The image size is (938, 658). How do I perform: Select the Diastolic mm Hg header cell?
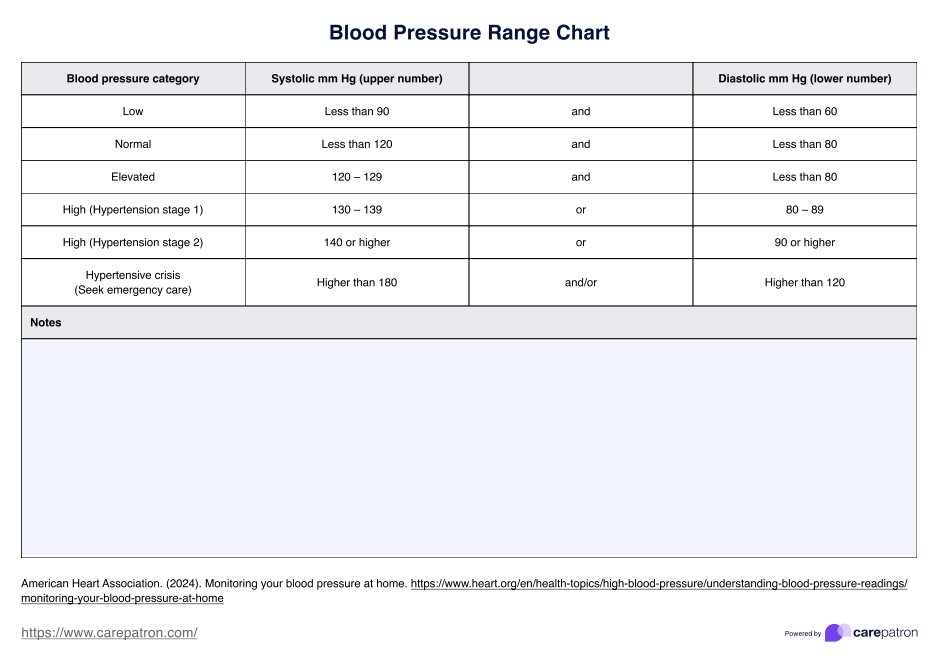click(804, 79)
